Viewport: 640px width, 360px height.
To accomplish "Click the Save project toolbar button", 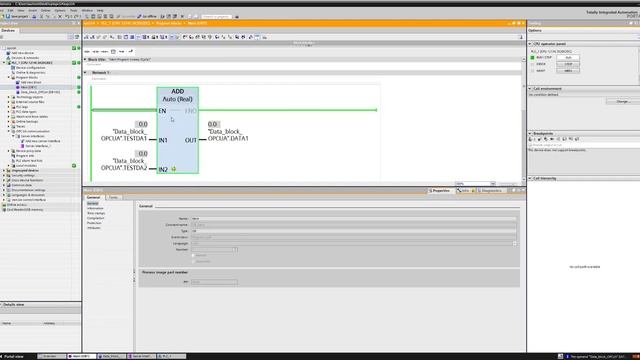I will [17, 16].
